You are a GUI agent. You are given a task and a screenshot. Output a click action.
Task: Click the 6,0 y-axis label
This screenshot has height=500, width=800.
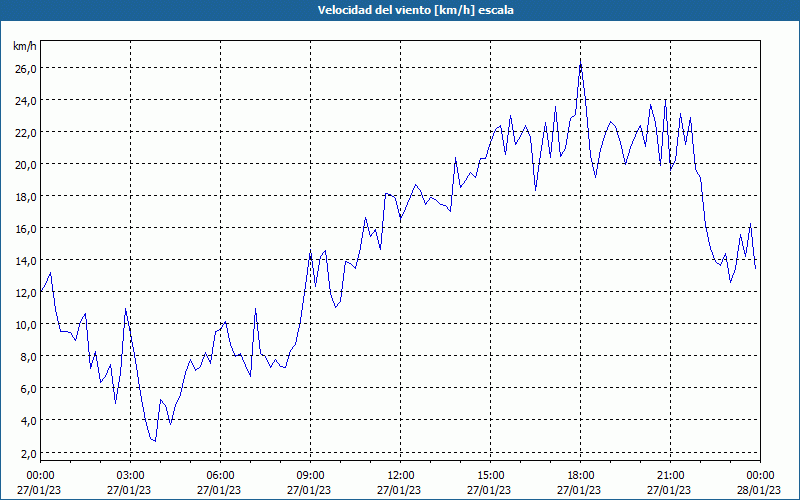(x=28, y=389)
